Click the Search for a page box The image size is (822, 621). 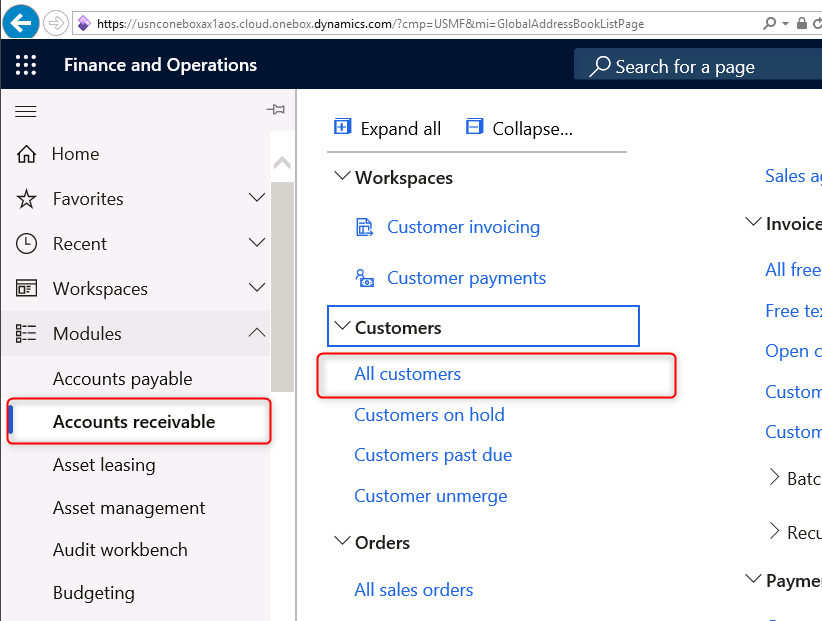pyautogui.click(x=700, y=66)
